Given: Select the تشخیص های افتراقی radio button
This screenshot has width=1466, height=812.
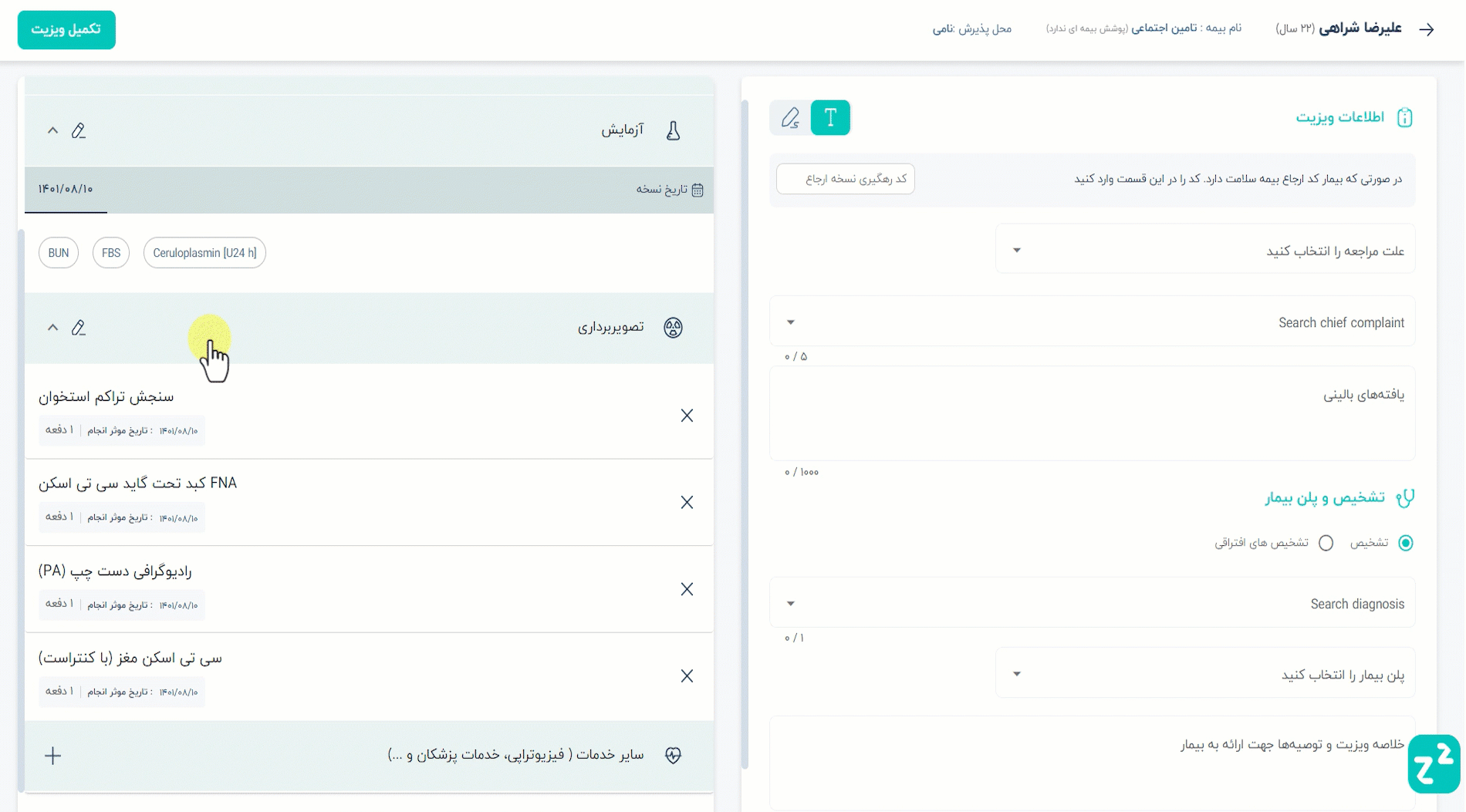Looking at the screenshot, I should click(1326, 543).
